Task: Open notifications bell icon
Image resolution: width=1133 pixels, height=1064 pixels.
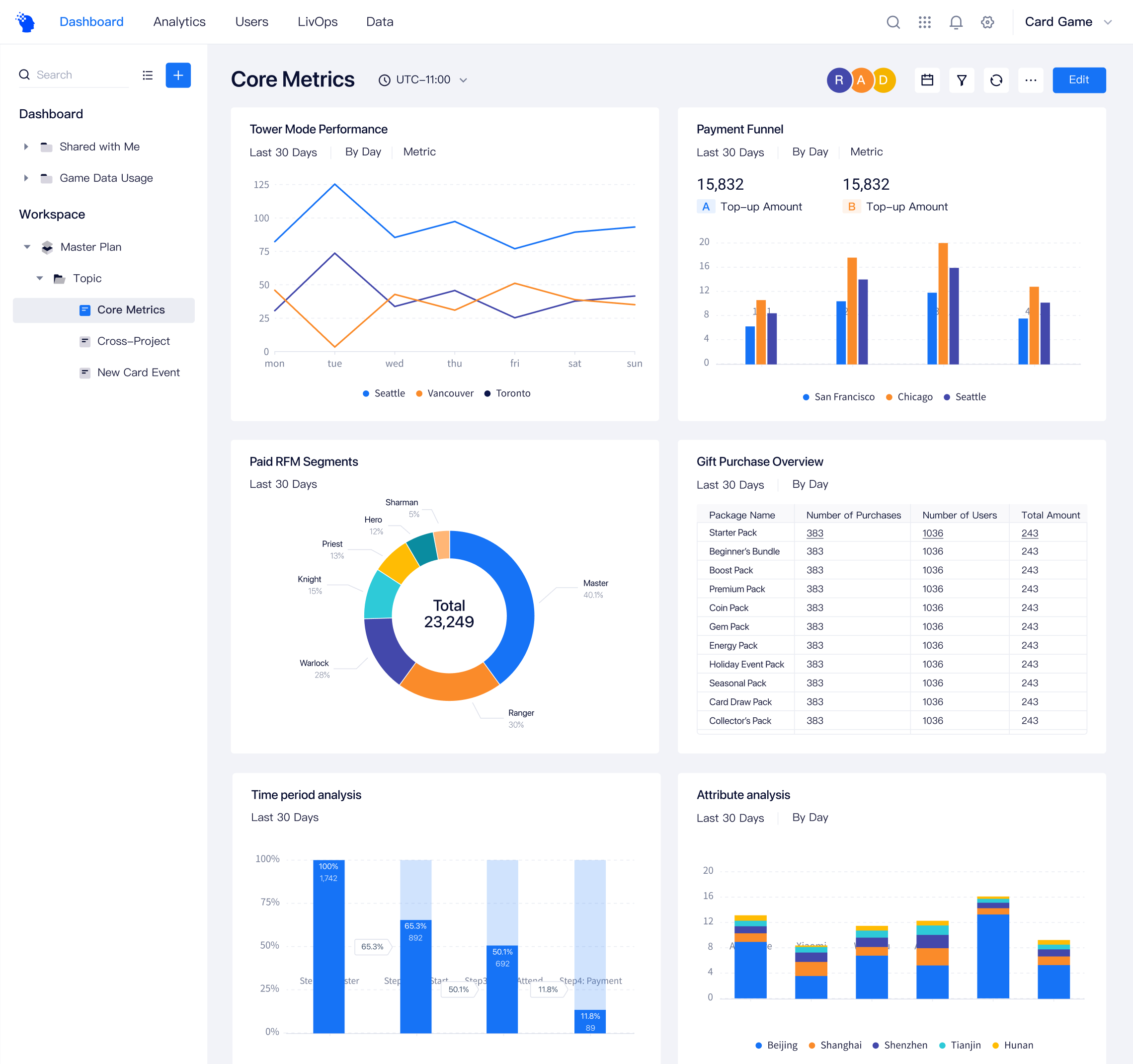Action: [x=956, y=22]
